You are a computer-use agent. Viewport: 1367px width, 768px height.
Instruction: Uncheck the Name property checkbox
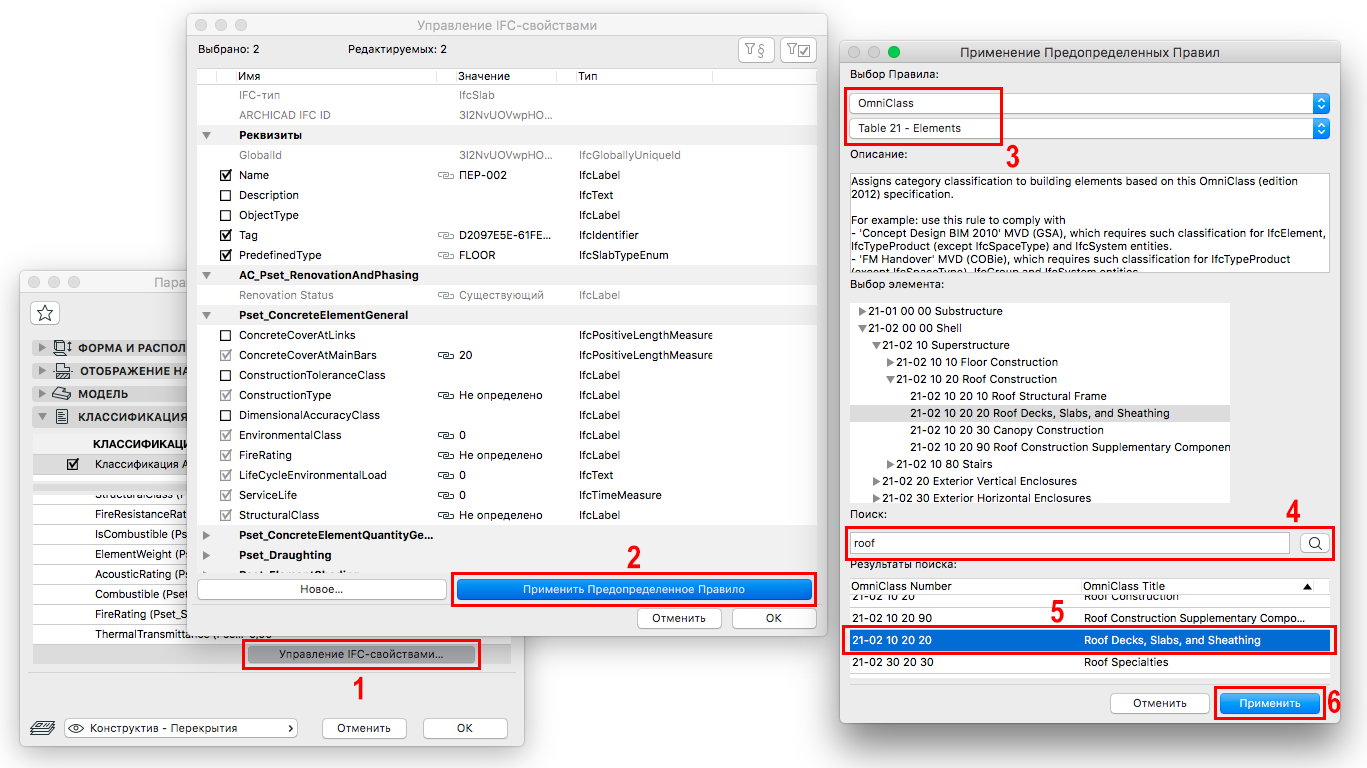coord(225,175)
